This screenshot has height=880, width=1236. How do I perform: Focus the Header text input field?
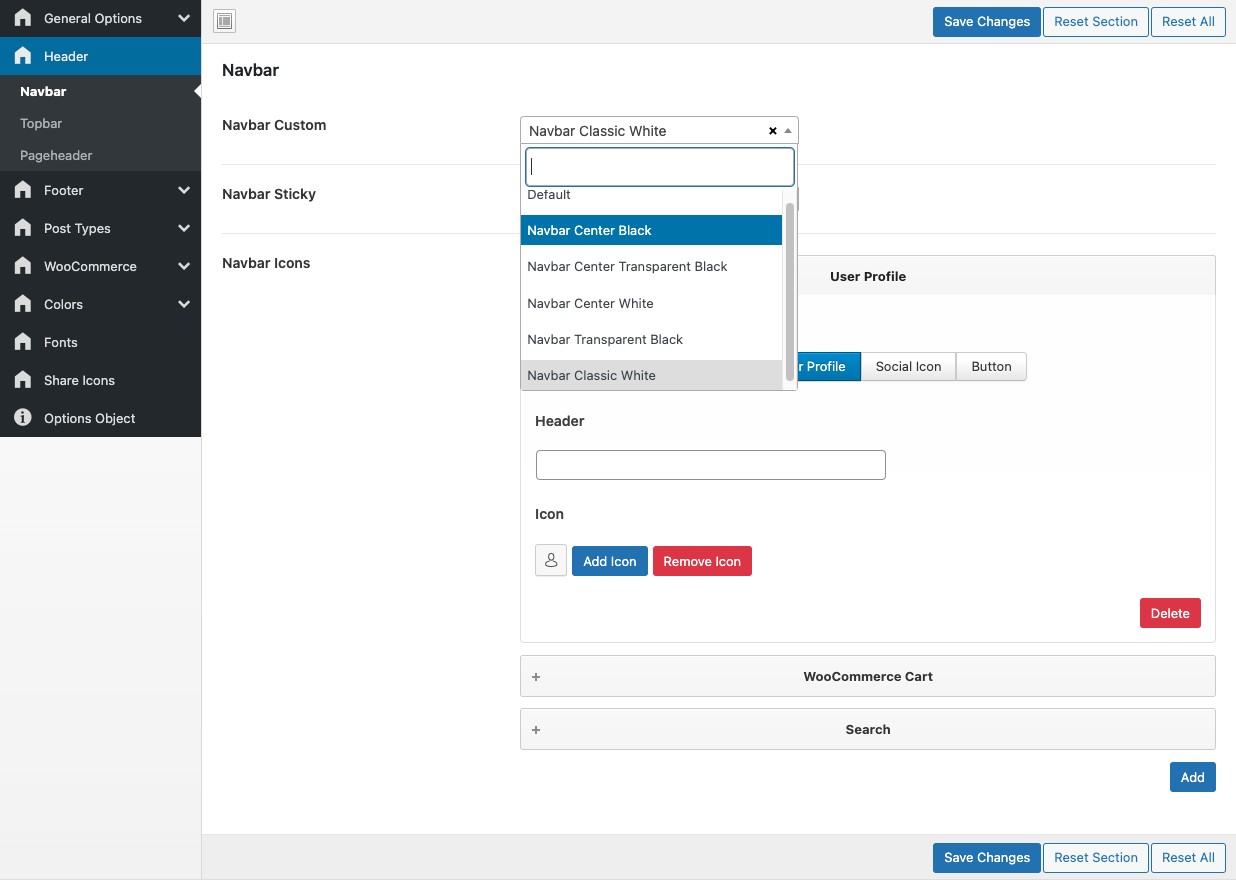point(710,465)
